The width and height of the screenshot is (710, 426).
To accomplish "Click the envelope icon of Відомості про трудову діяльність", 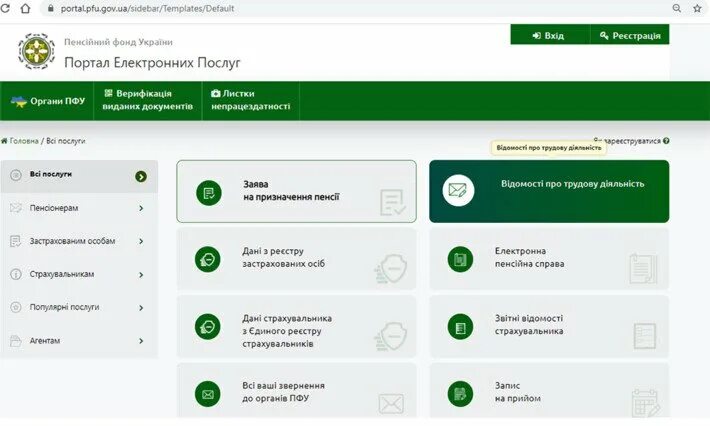I will coord(458,190).
